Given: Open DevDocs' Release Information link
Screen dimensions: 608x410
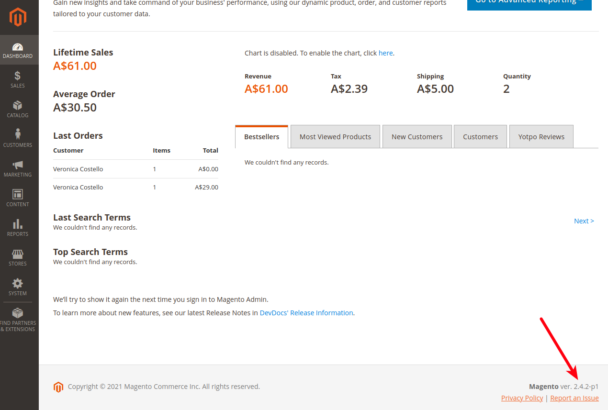Looking at the screenshot, I should point(306,313).
